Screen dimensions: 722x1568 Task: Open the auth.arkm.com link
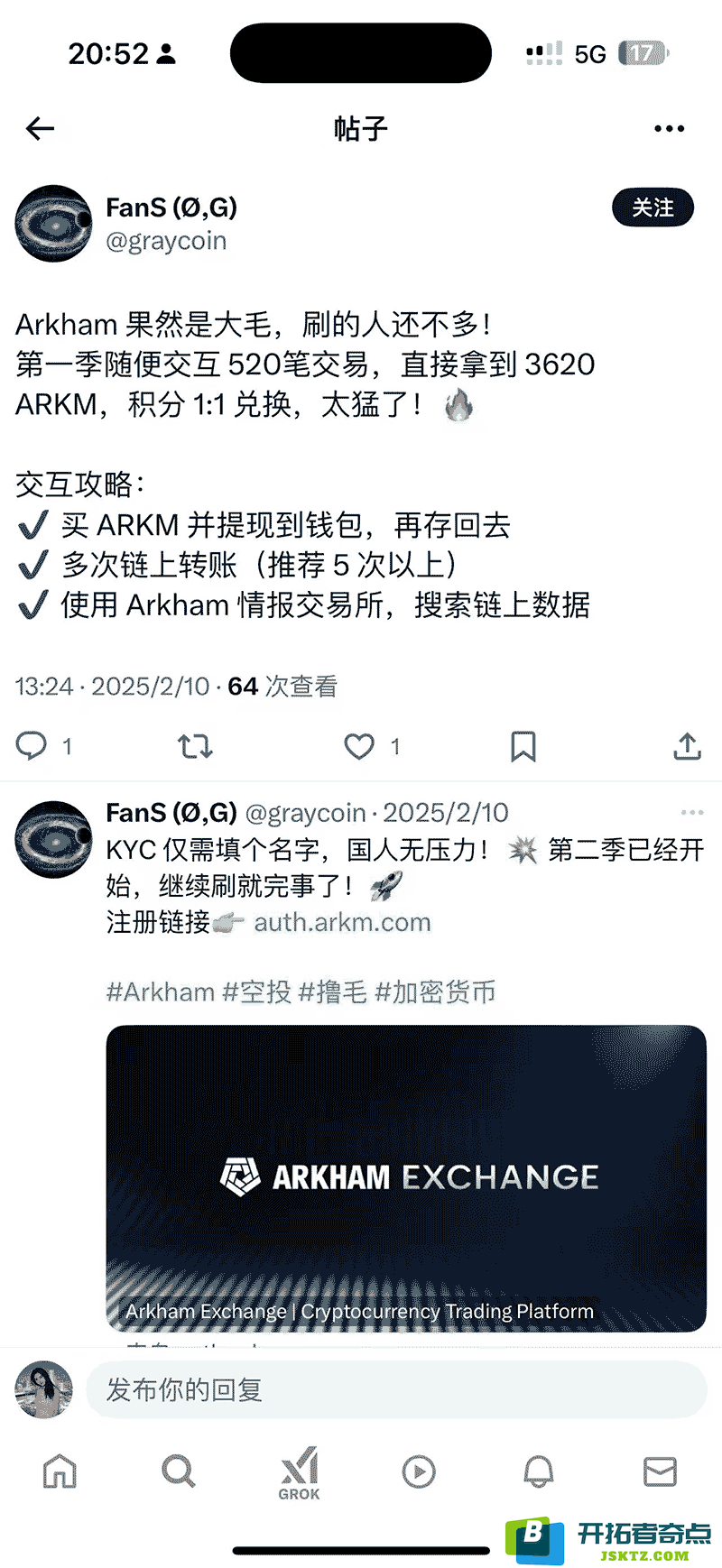tap(342, 922)
